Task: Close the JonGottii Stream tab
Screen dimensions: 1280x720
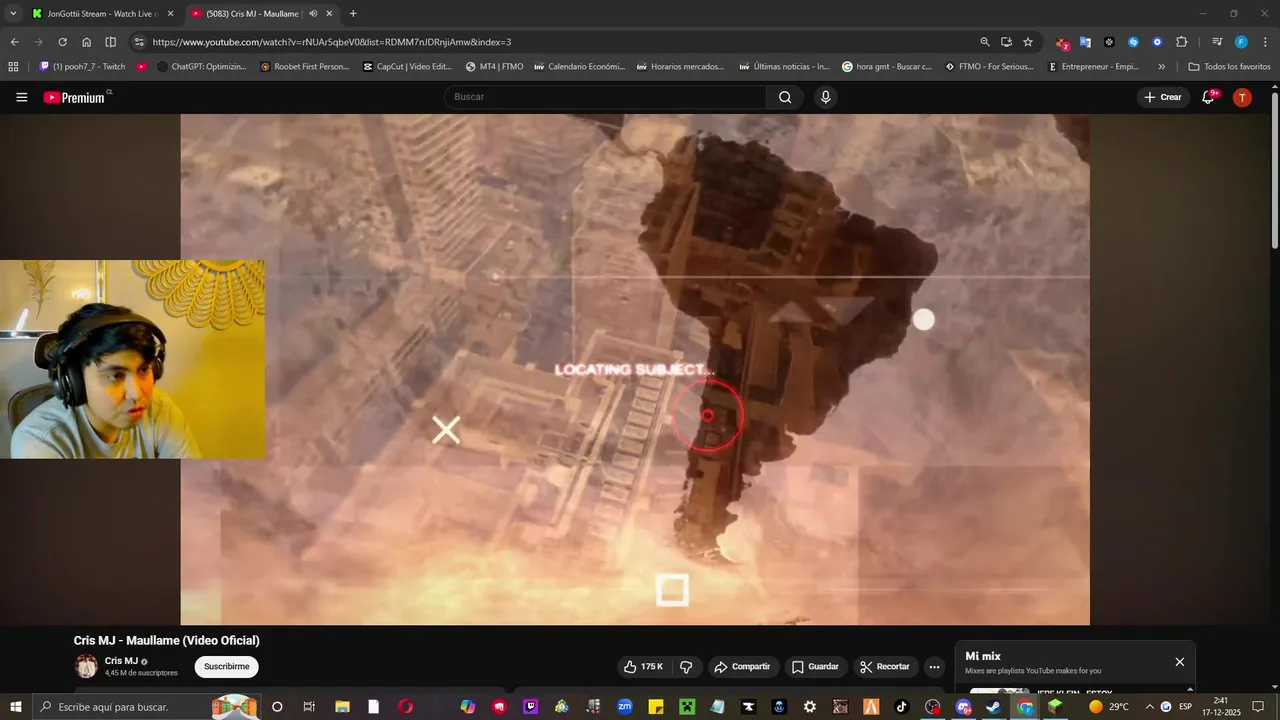Action: click(x=170, y=13)
